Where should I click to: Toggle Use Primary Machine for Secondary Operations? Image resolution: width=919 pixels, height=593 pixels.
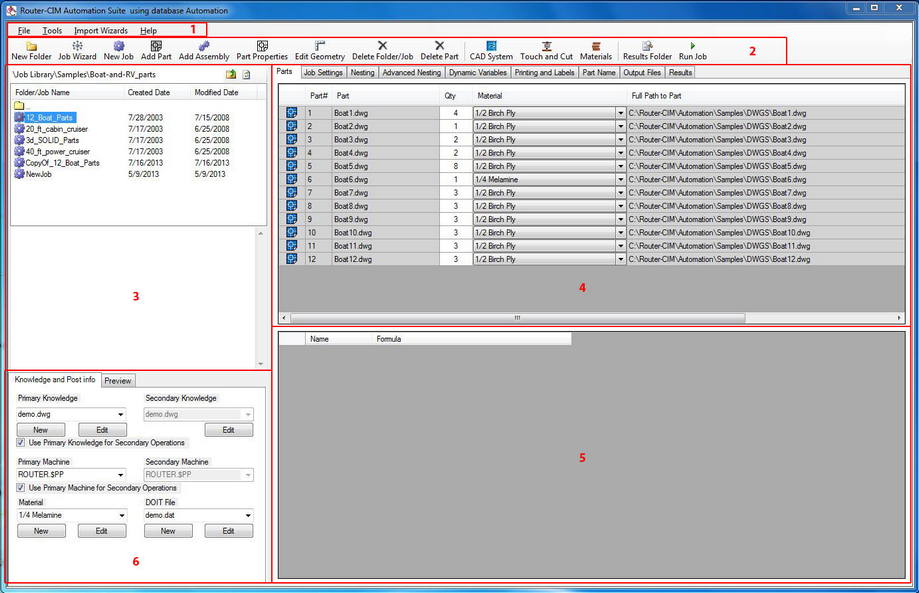(x=21, y=488)
